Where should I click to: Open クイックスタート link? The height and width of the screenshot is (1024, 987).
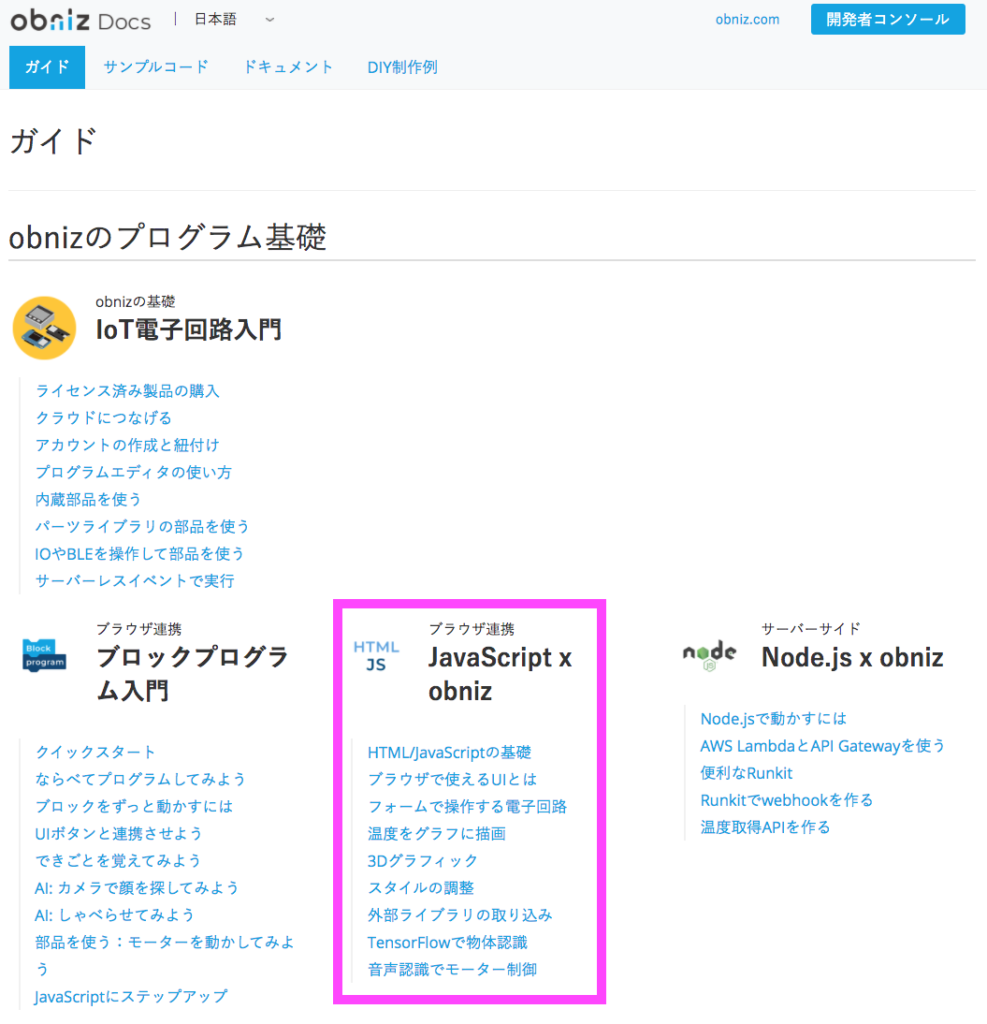(95, 752)
